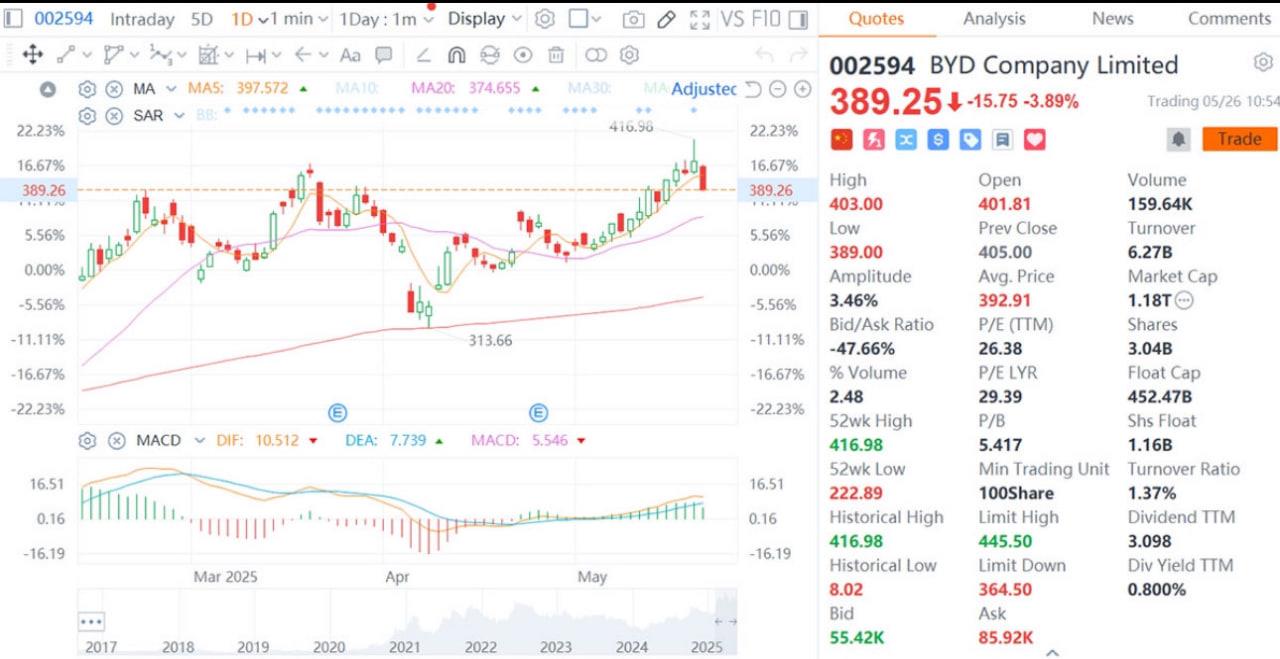
Task: Click the overlapping circles toolbar icon
Action: [596, 55]
